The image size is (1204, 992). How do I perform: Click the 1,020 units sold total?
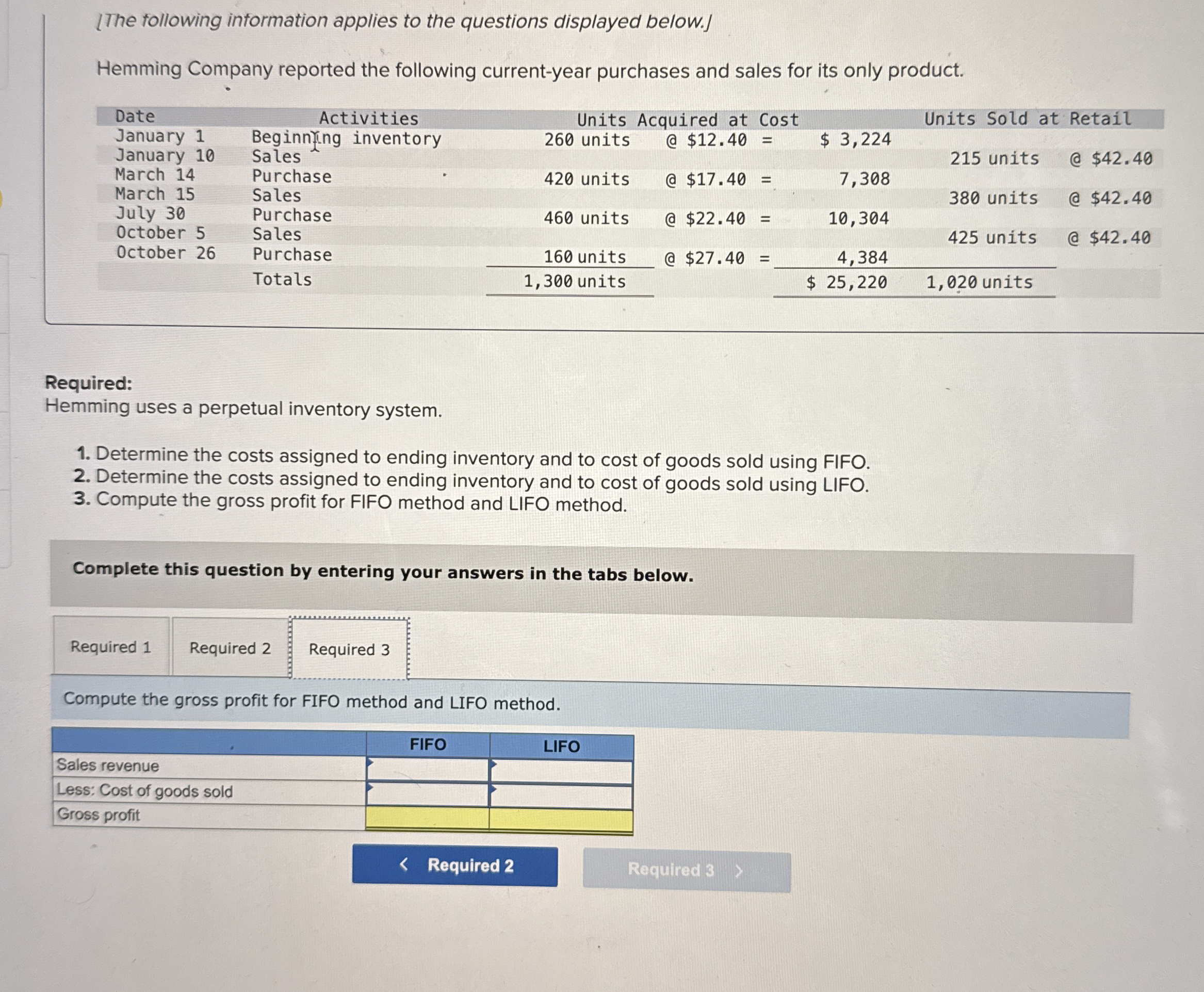(979, 282)
